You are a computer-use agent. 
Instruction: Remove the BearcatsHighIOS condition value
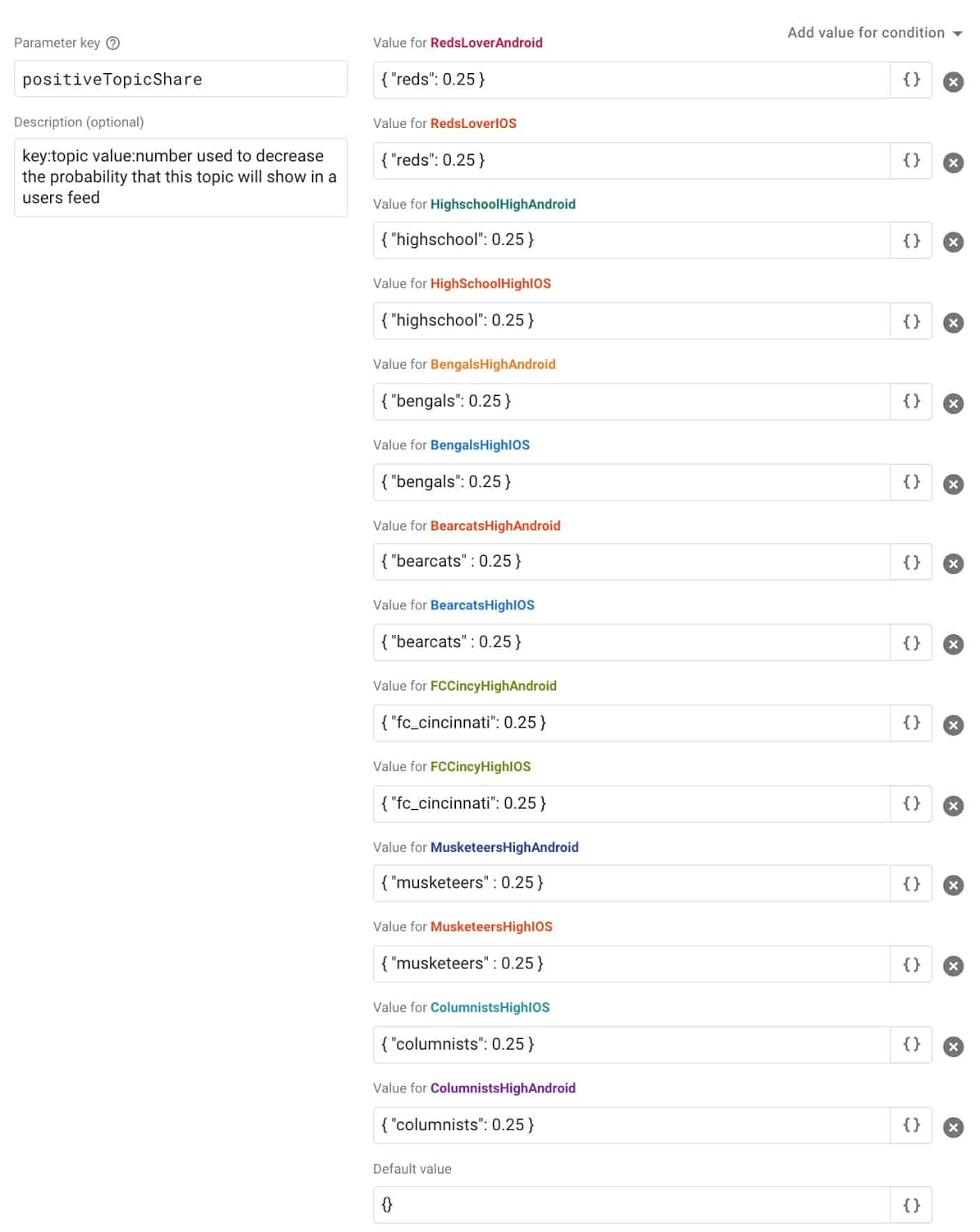click(954, 643)
